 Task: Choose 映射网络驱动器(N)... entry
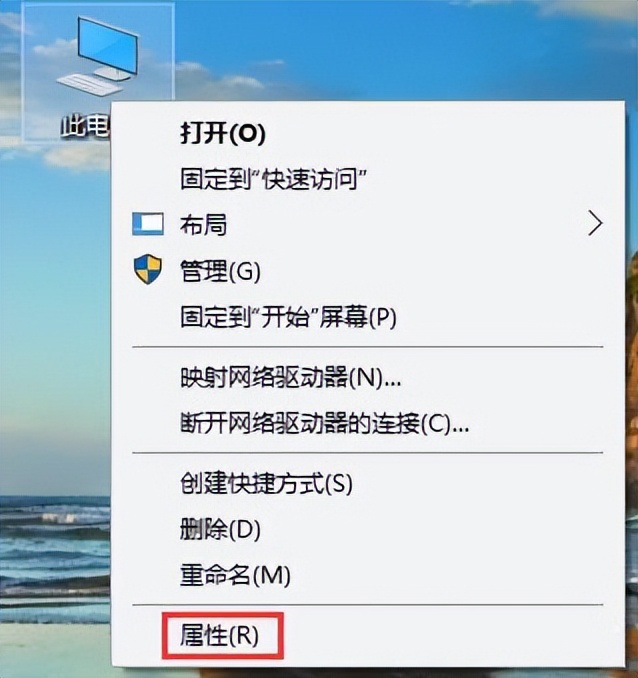[x=291, y=378]
